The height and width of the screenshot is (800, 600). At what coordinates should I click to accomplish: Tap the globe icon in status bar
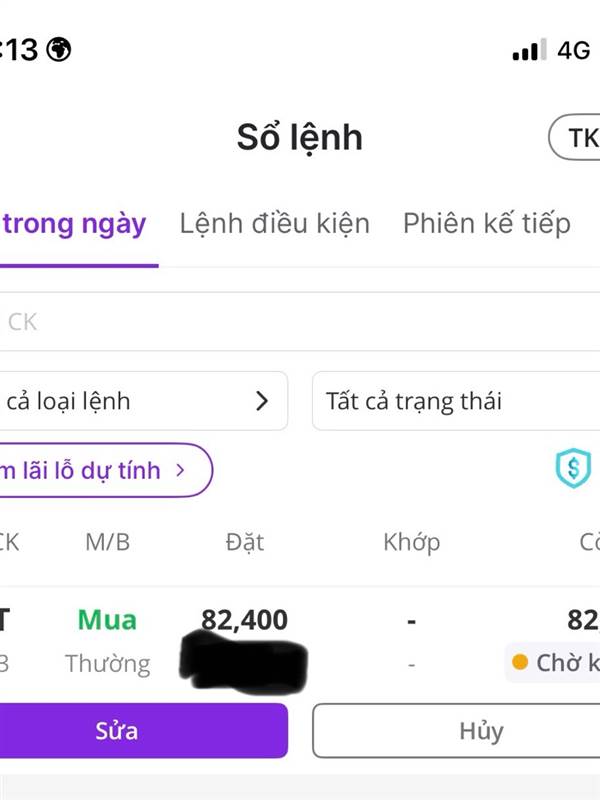click(60, 49)
